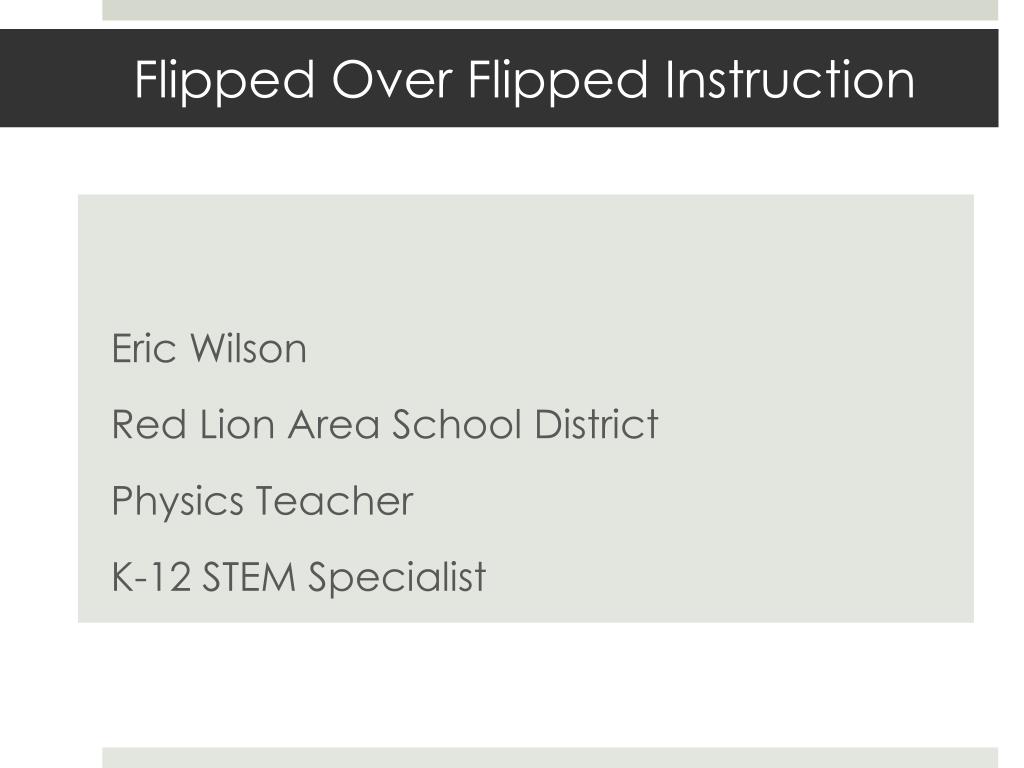Click the word 'Over' in the title
Screen dimensions: 1024x768
pos(392,80)
